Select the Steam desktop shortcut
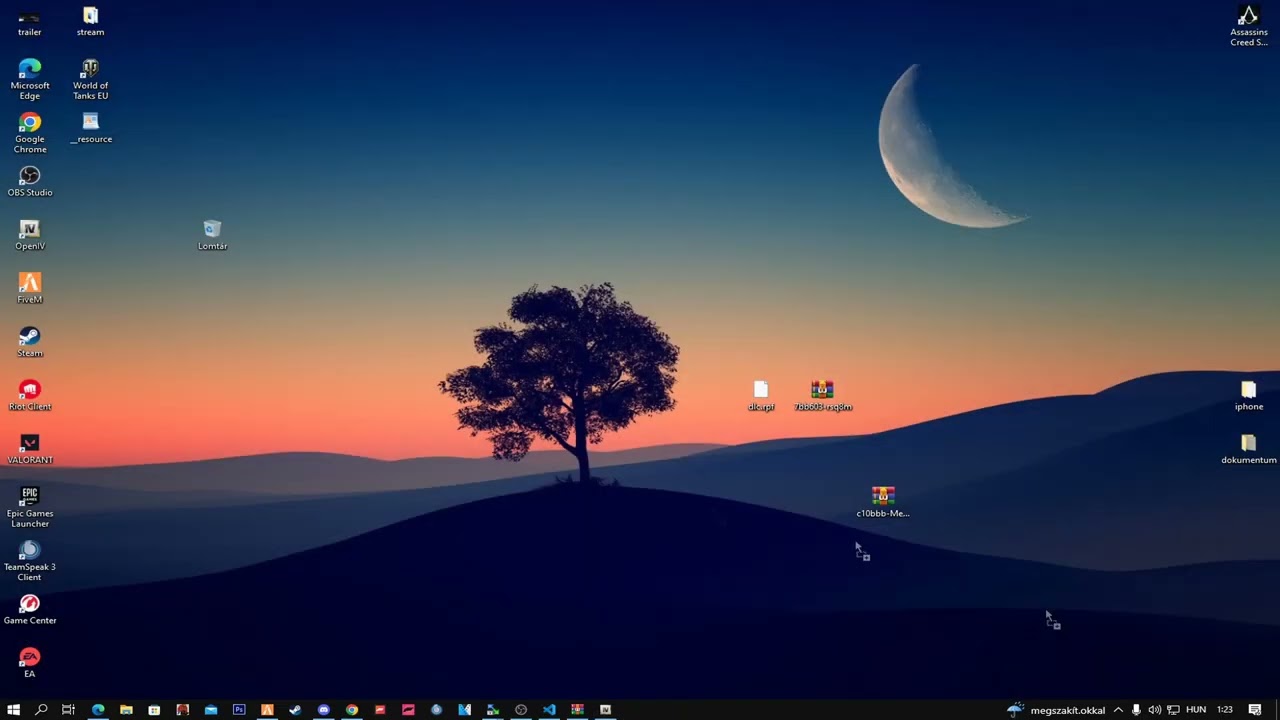Image resolution: width=1280 pixels, height=720 pixels. [x=30, y=342]
